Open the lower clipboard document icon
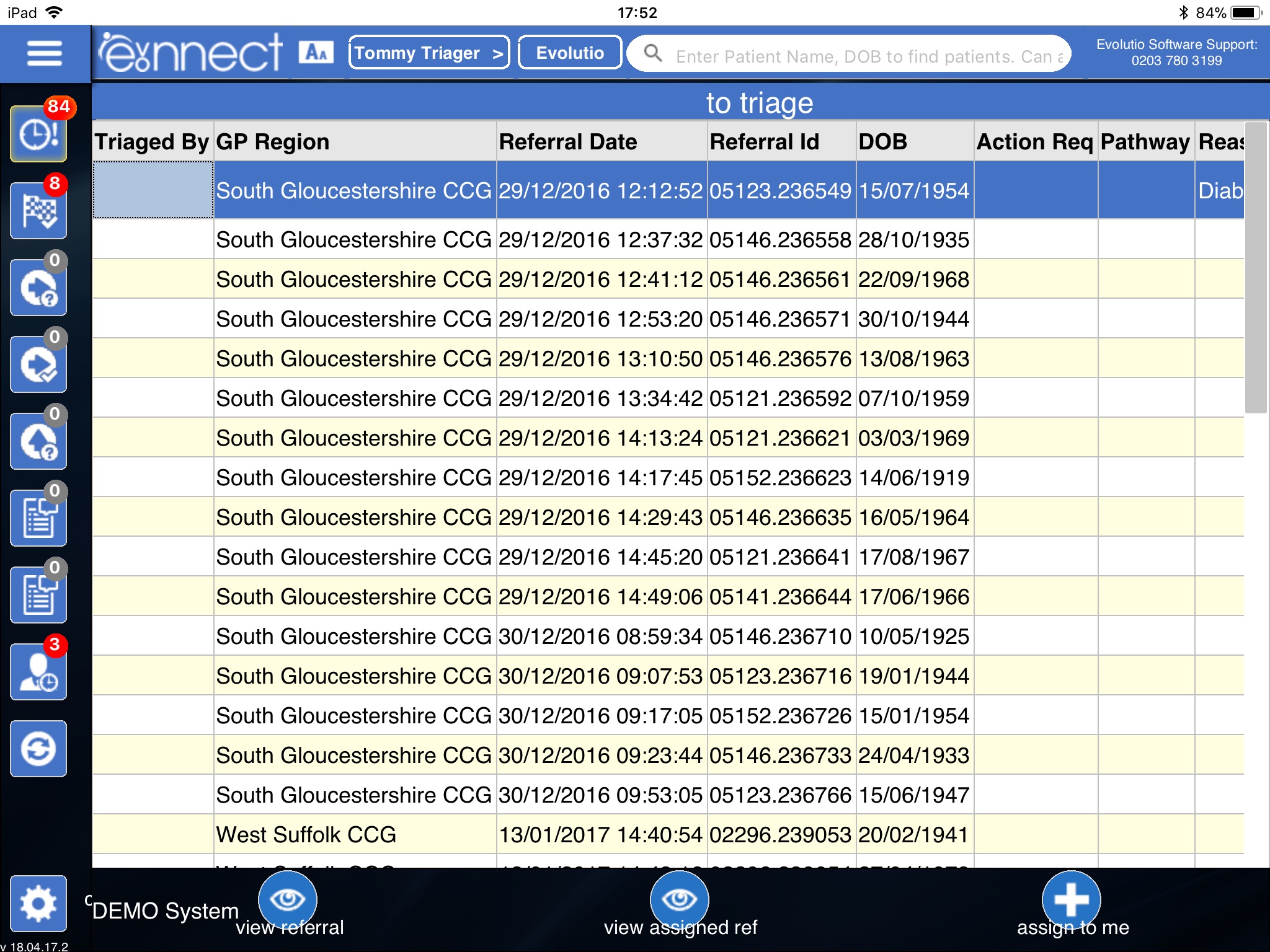The width and height of the screenshot is (1270, 952). pyautogui.click(x=38, y=595)
